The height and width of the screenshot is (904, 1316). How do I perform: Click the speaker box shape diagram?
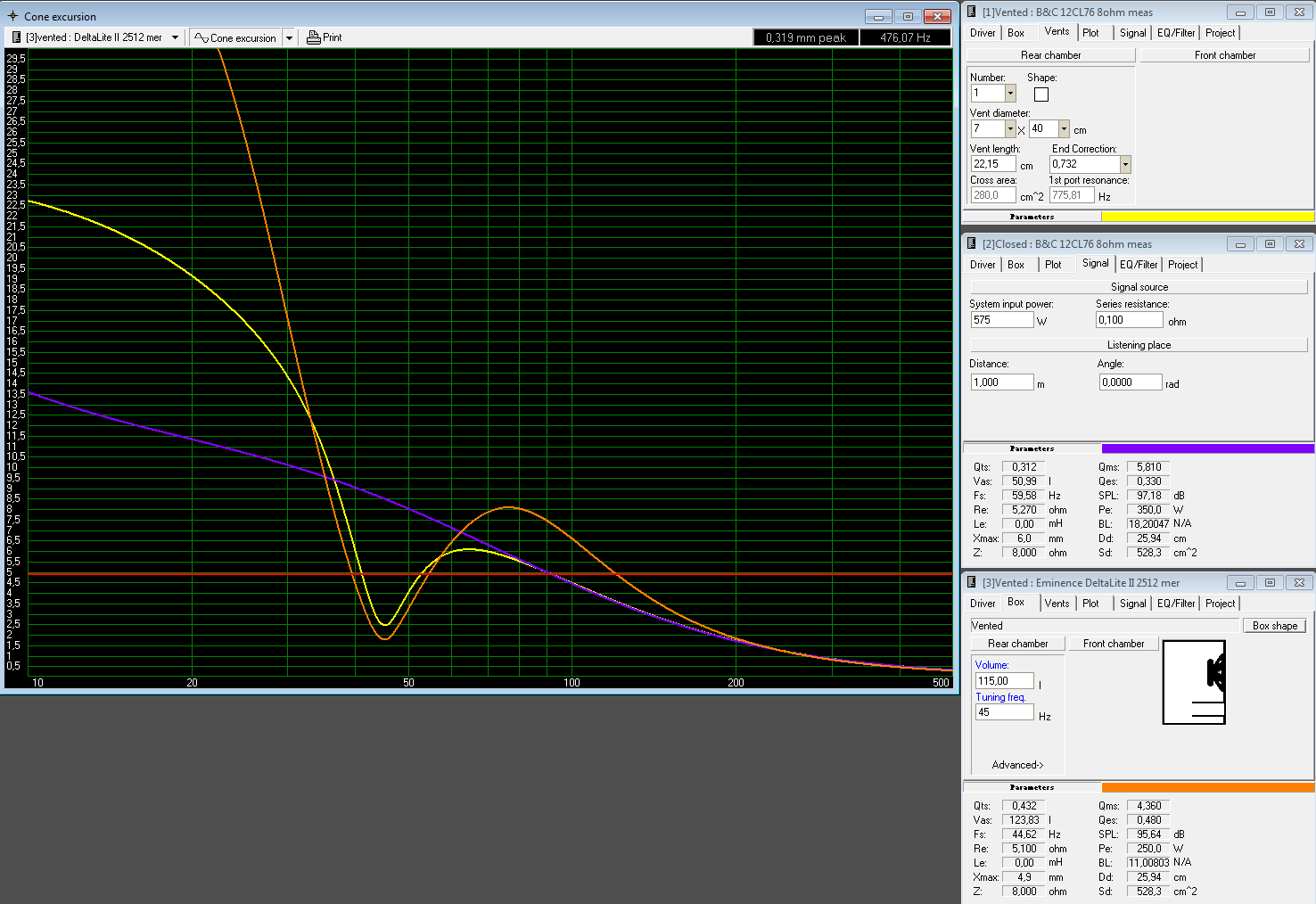tap(1194, 682)
